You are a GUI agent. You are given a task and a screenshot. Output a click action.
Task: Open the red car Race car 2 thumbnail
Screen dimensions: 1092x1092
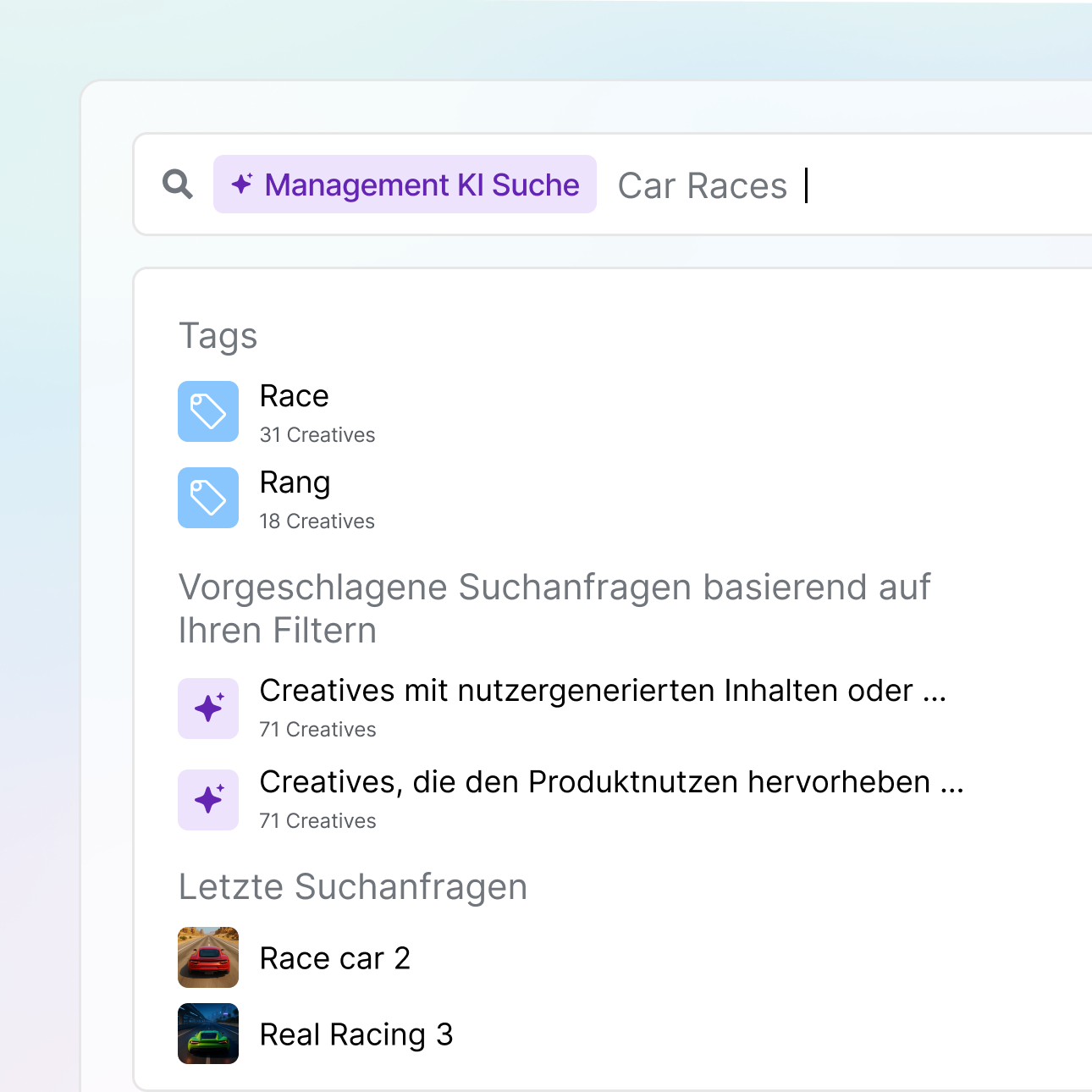208,957
